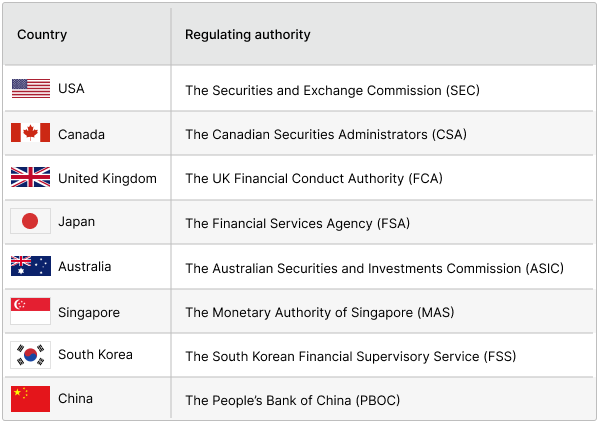Click the Canada maple leaf flag

click(31, 133)
